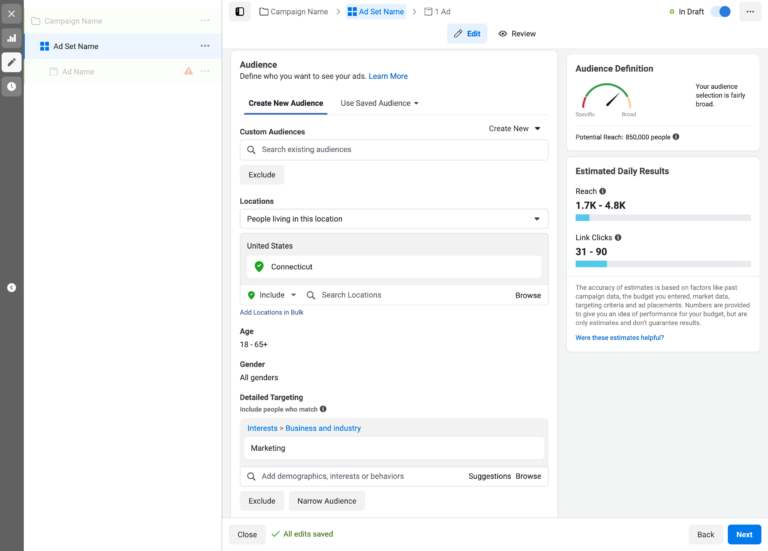768x551 pixels.
Task: Click the blue Next button
Action: (x=744, y=534)
